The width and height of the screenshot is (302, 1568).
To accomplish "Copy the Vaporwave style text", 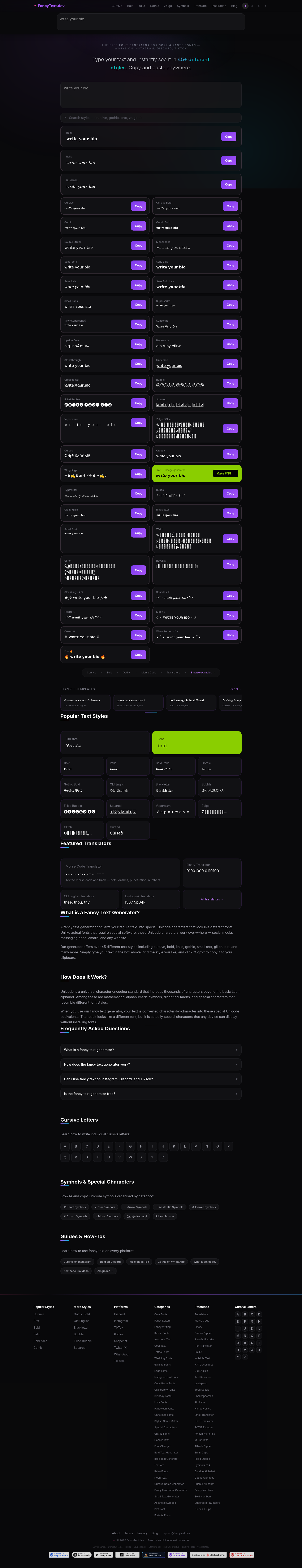I will point(138,422).
